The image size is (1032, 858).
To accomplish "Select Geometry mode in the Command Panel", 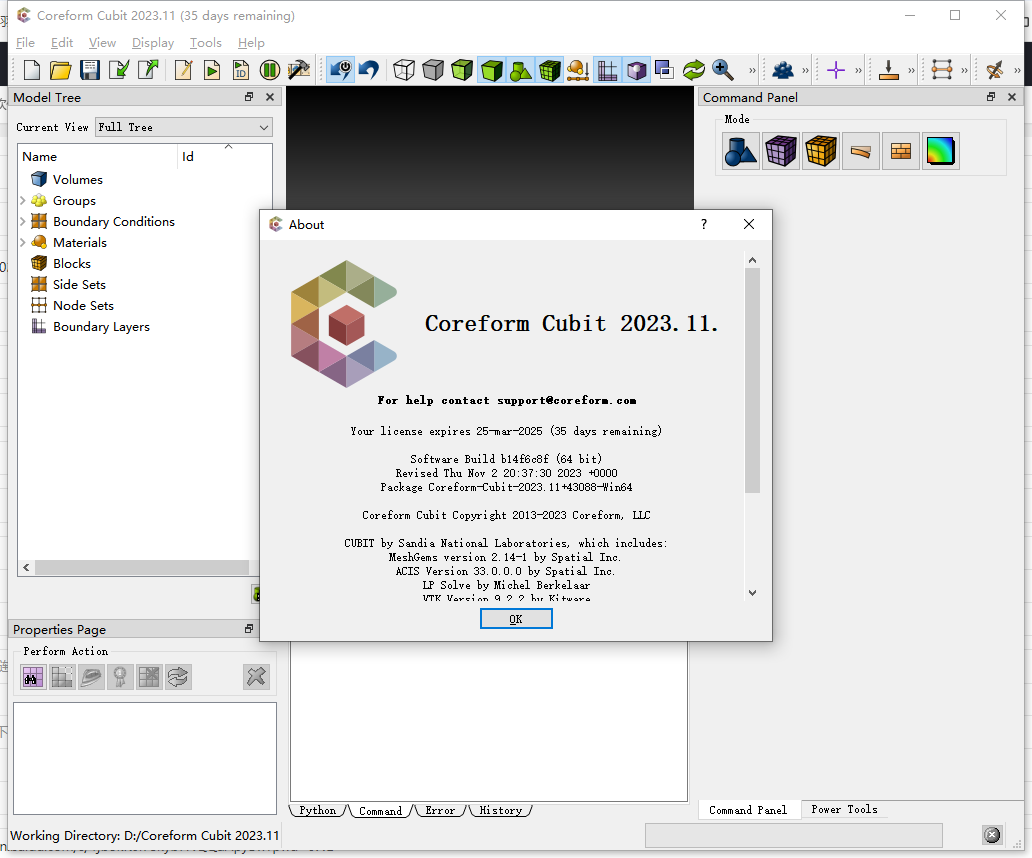I will tap(740, 151).
